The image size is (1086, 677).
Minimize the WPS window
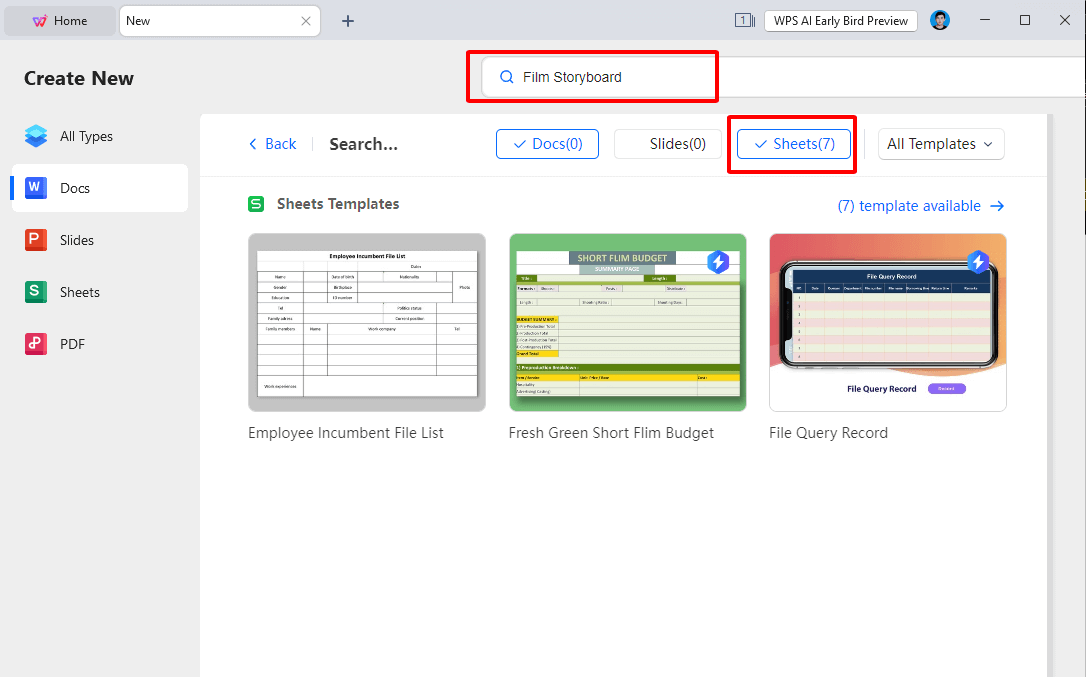click(985, 20)
